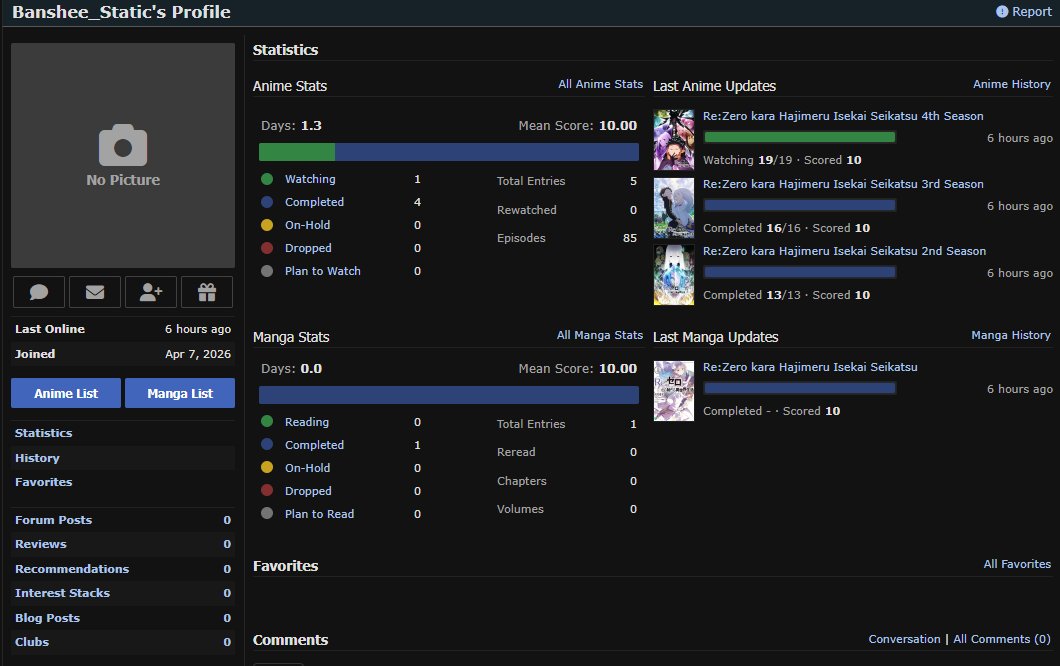Open the All Comments (0) link

tap(1002, 639)
